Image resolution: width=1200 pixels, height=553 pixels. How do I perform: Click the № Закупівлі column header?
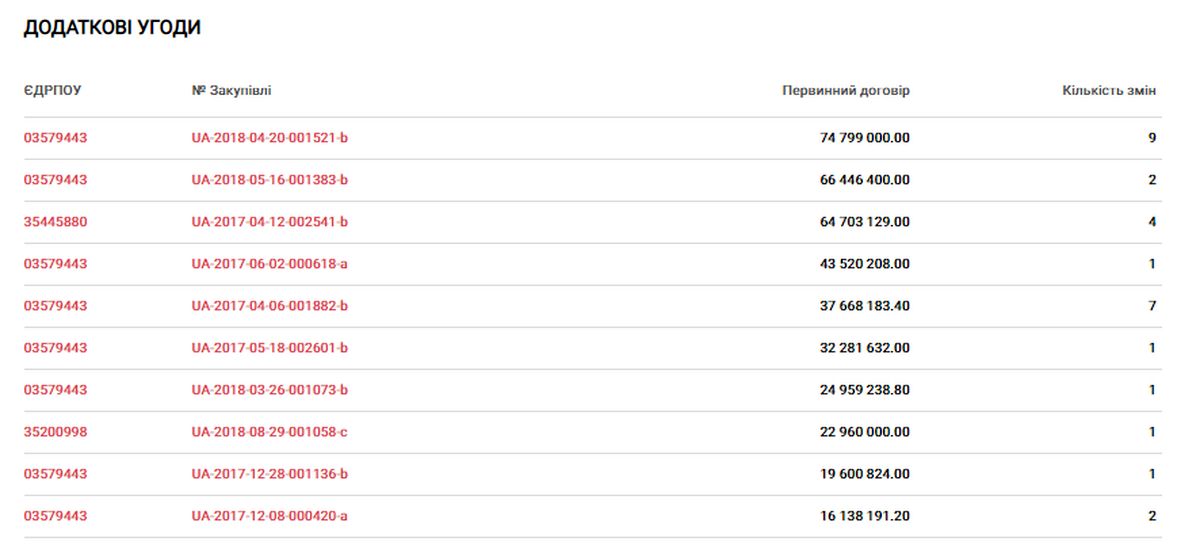pos(231,91)
